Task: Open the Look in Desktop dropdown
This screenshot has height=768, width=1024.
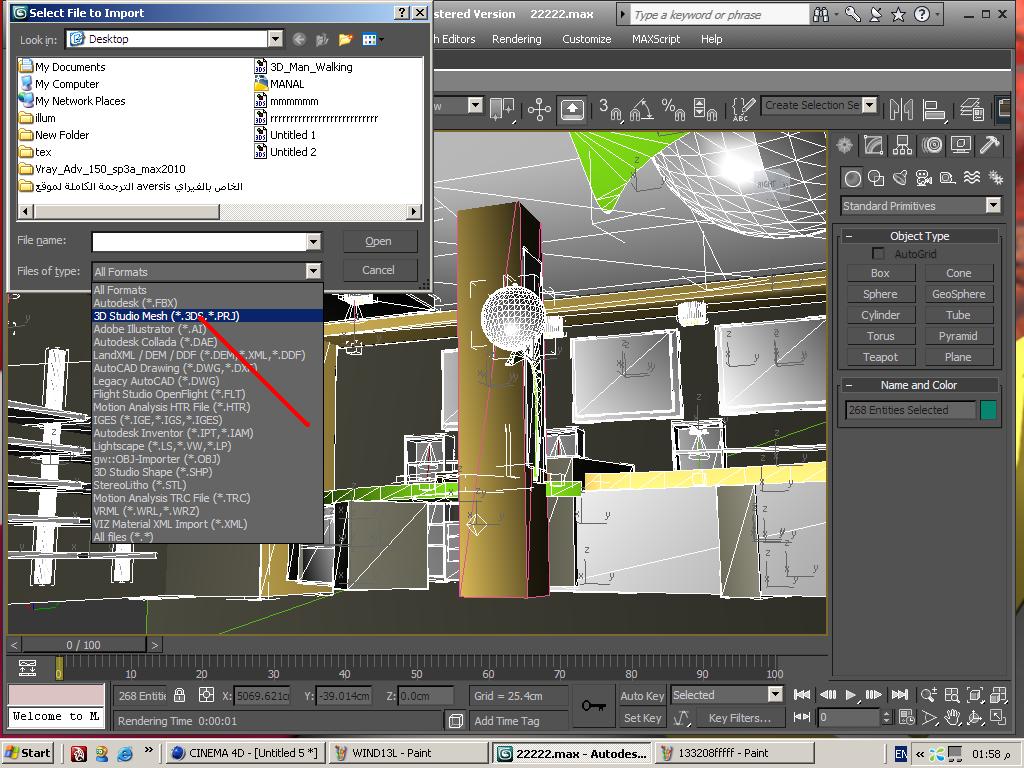Action: pos(276,39)
